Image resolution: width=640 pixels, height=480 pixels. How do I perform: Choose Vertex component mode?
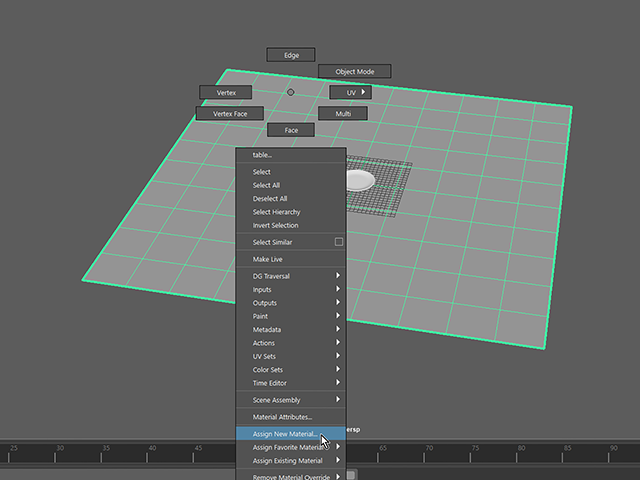point(225,93)
